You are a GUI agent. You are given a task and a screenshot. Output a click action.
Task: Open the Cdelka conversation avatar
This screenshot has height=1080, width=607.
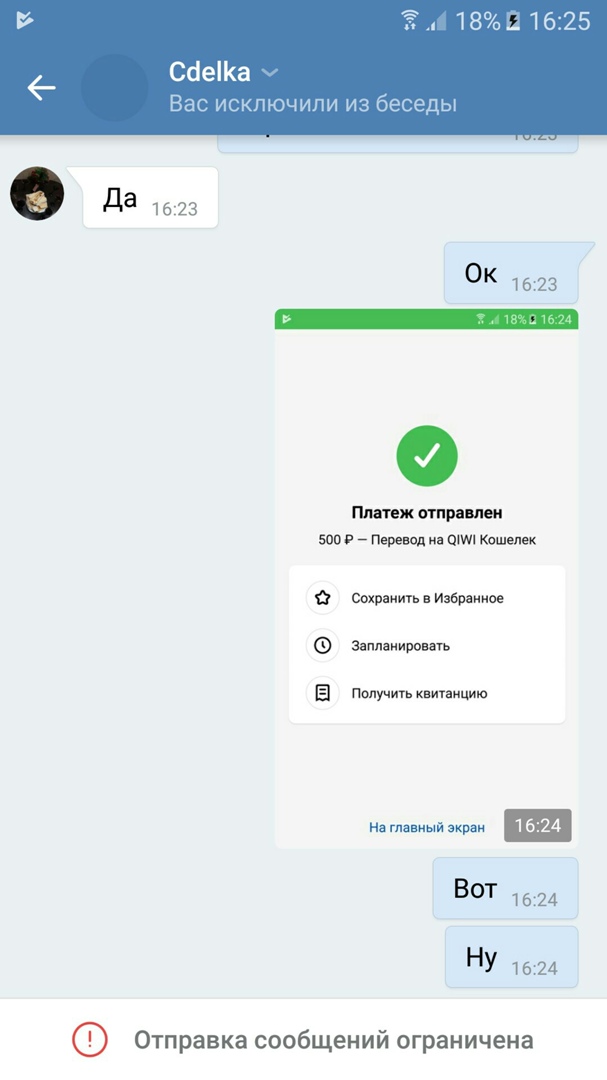point(114,88)
